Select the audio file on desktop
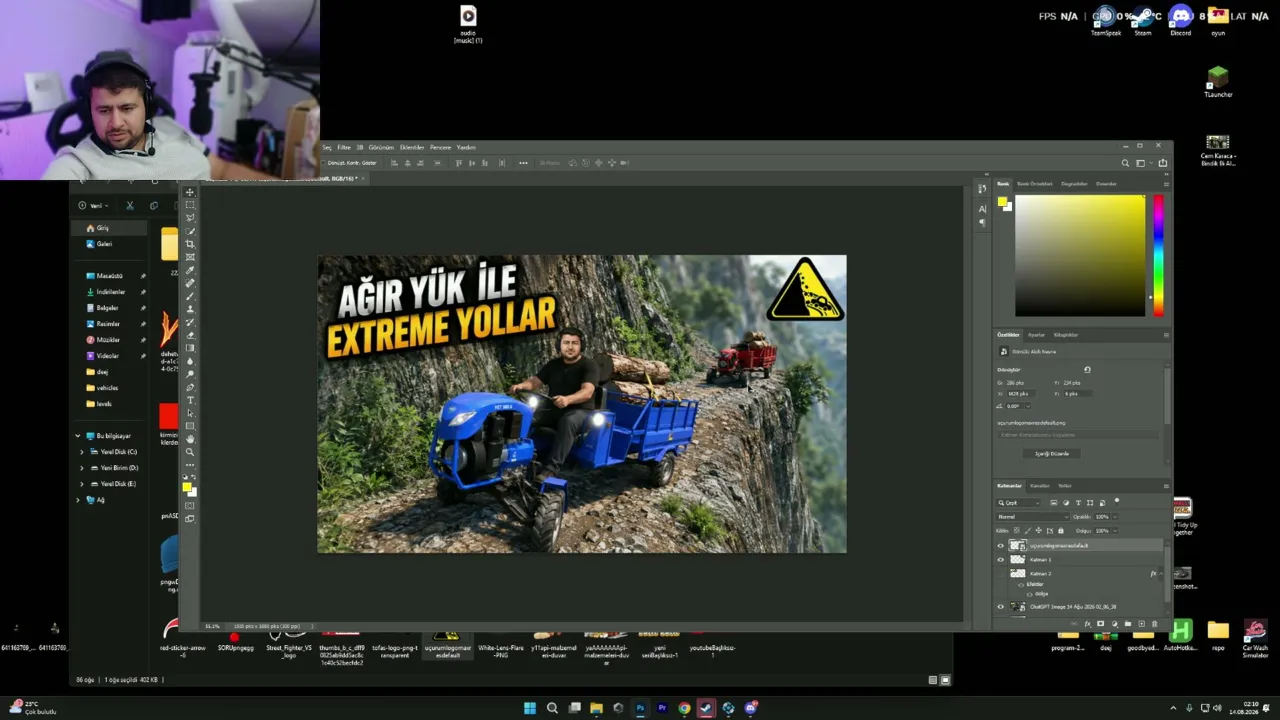Viewport: 1280px width, 720px height. pyautogui.click(x=468, y=24)
